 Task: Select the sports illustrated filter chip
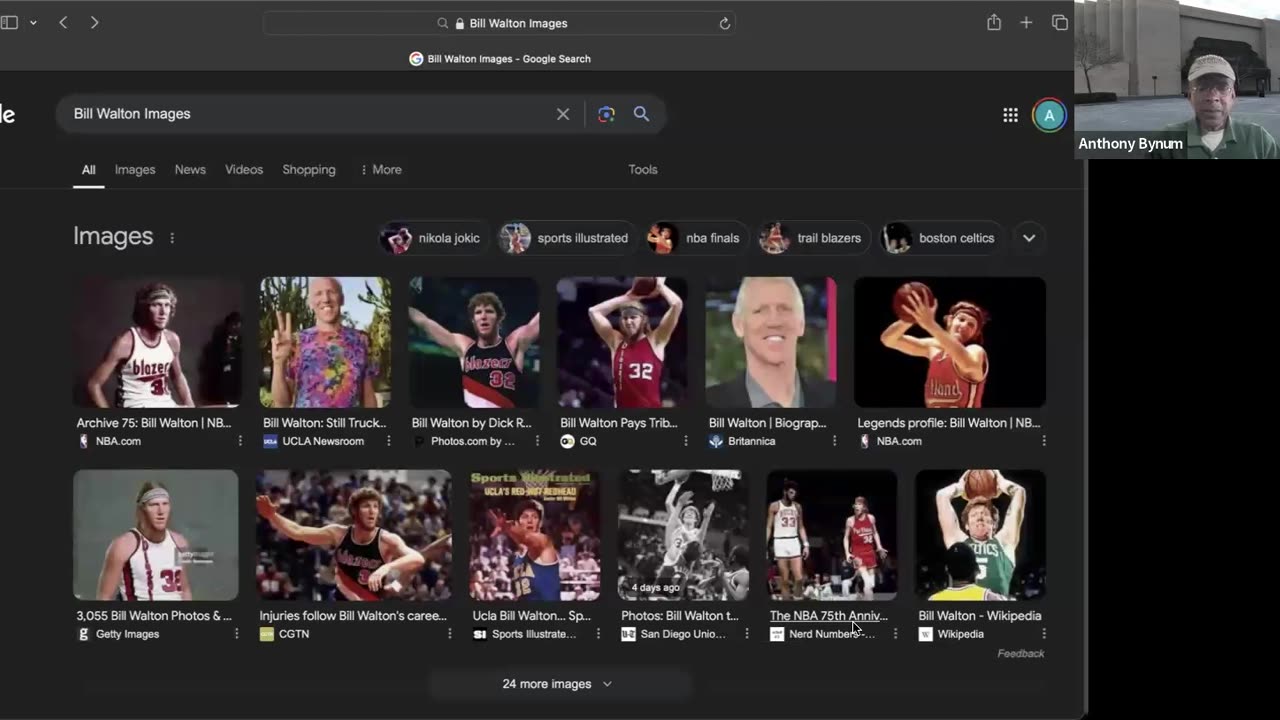click(x=566, y=238)
